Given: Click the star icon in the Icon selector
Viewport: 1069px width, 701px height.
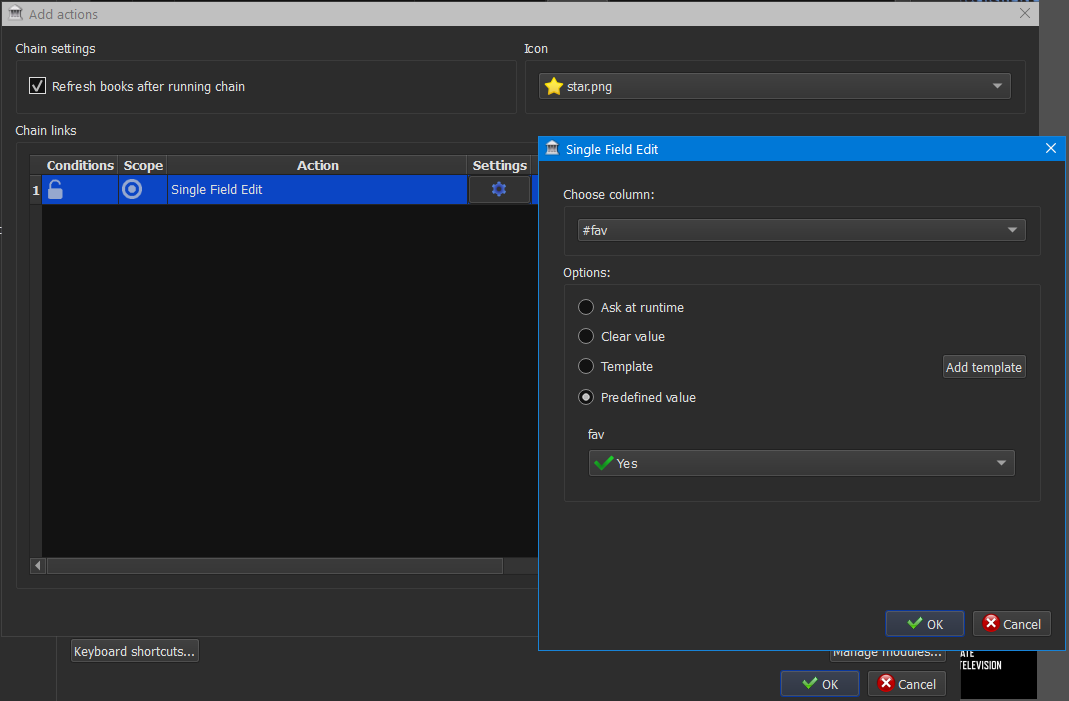Looking at the screenshot, I should click(x=553, y=87).
